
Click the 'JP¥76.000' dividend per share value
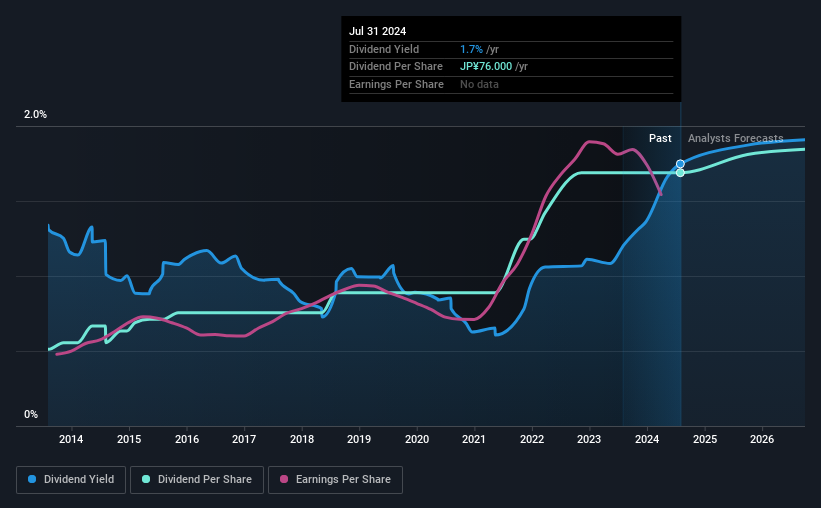coord(486,67)
